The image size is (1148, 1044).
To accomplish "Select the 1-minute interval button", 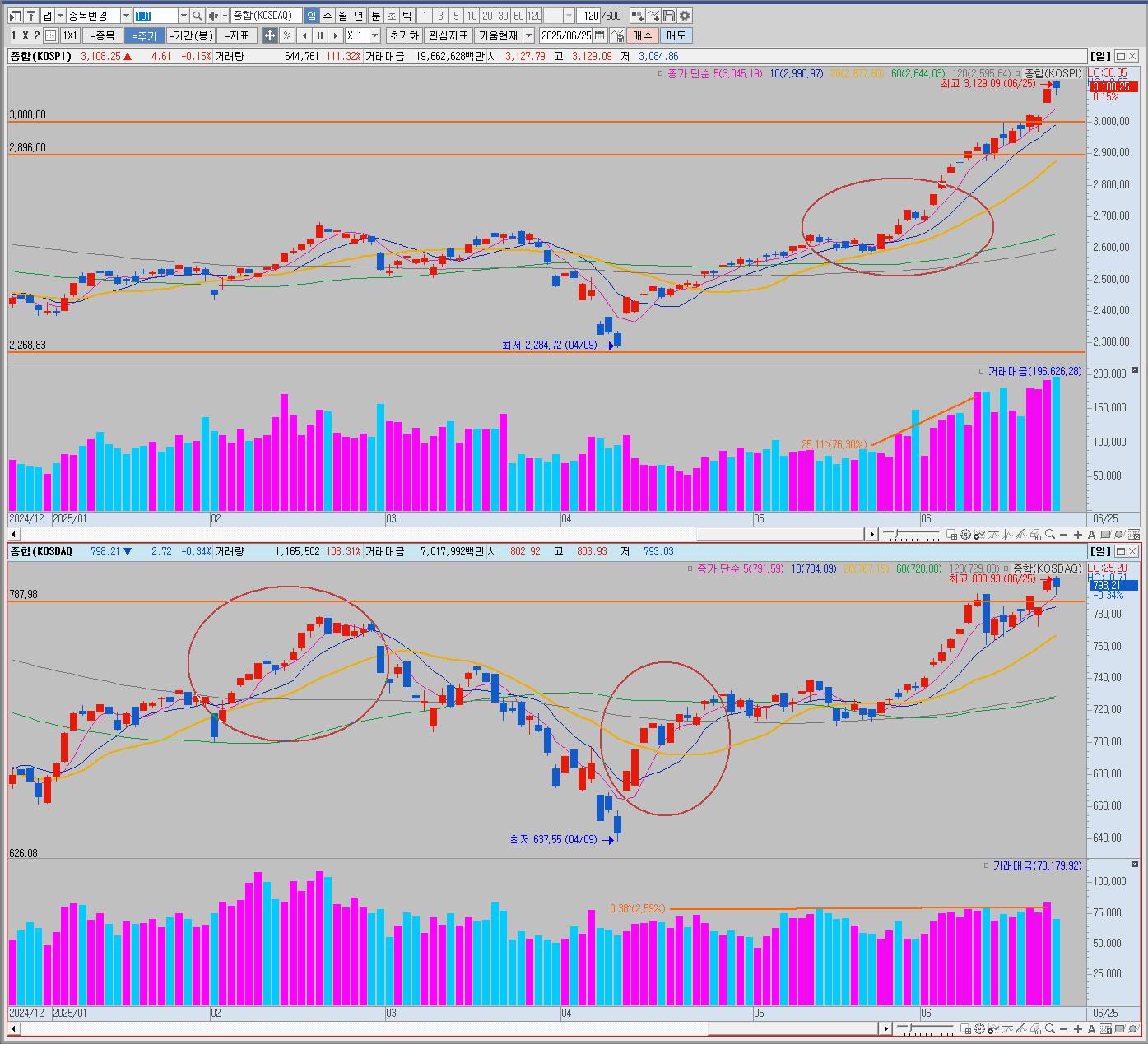I will [x=424, y=16].
